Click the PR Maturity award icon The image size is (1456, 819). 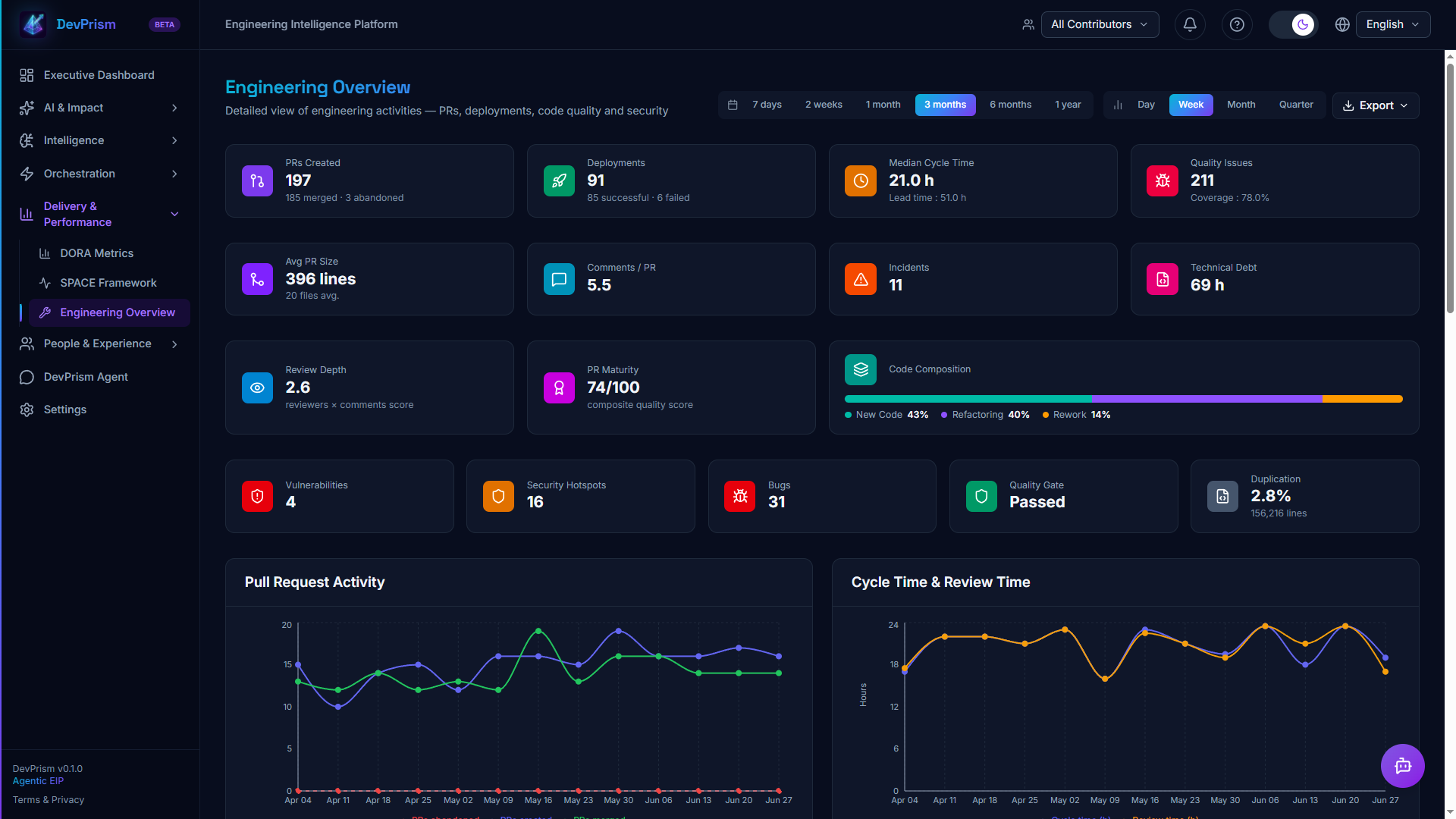[x=559, y=388]
